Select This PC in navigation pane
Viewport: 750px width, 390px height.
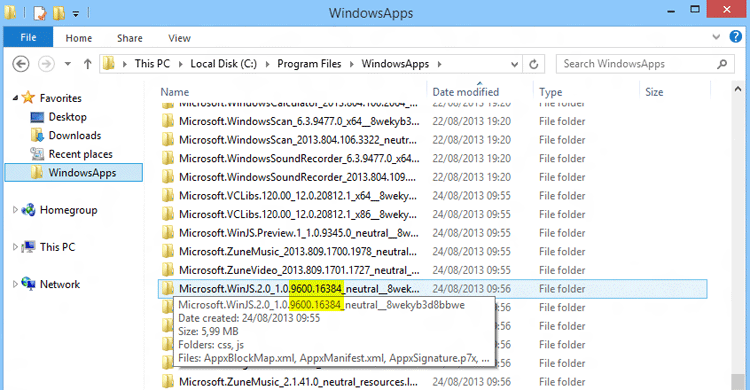pyautogui.click(x=57, y=247)
